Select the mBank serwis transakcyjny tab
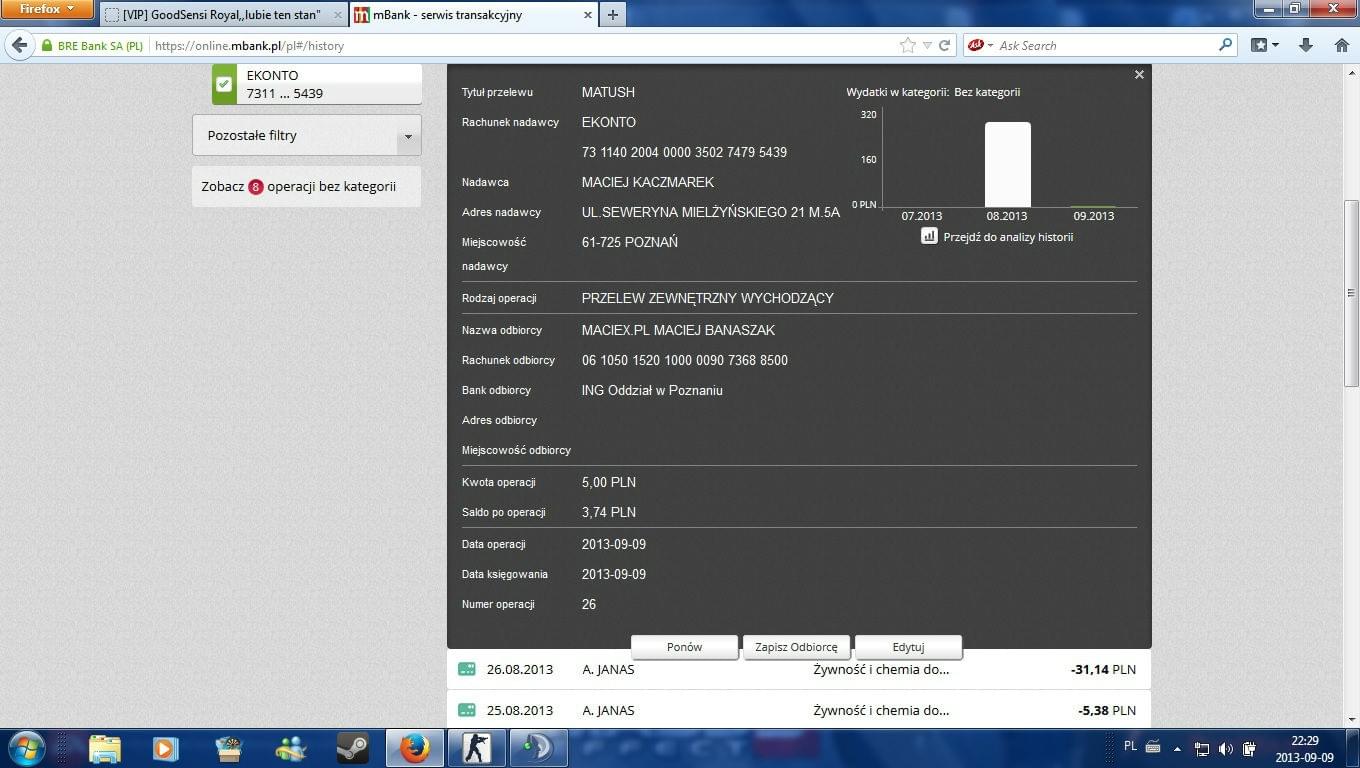The height and width of the screenshot is (768, 1360). tap(471, 15)
